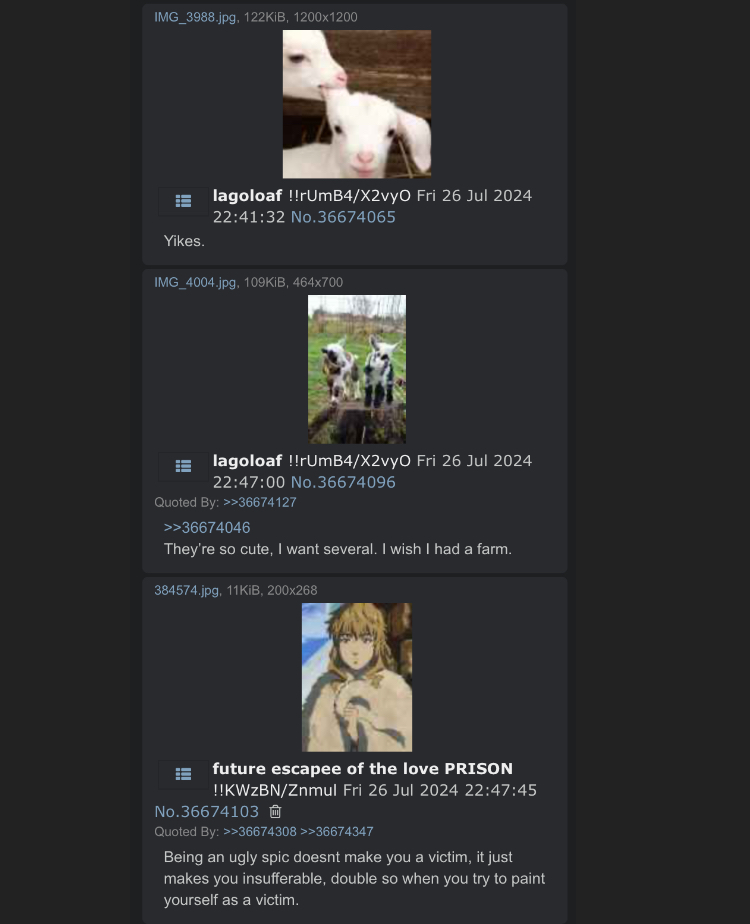This screenshot has width=750, height=924.
Task: Follow quoted-by link >>36674127
Action: (x=260, y=502)
